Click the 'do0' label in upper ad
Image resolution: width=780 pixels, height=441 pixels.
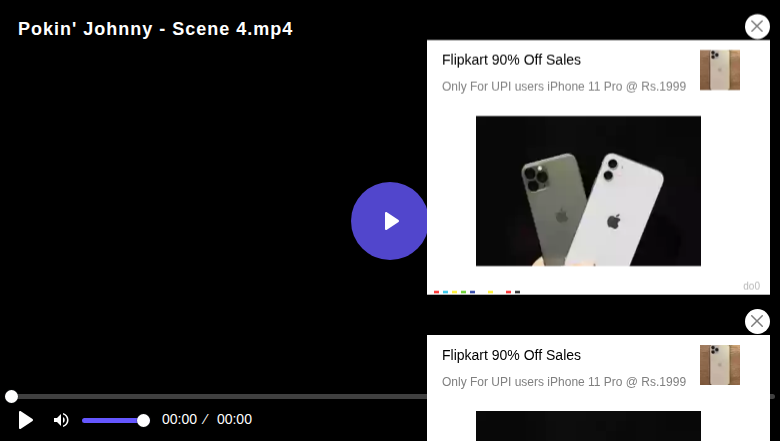[x=751, y=286]
